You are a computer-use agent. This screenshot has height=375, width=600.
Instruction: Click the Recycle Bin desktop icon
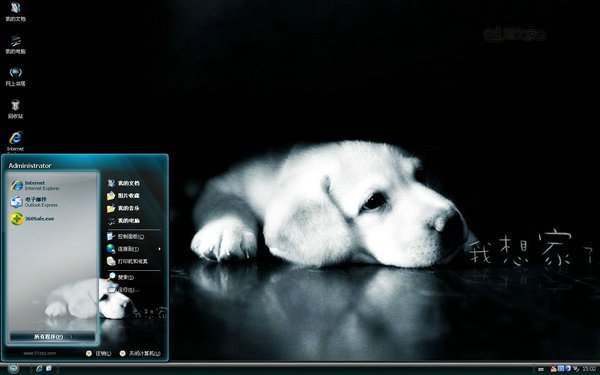[15, 109]
